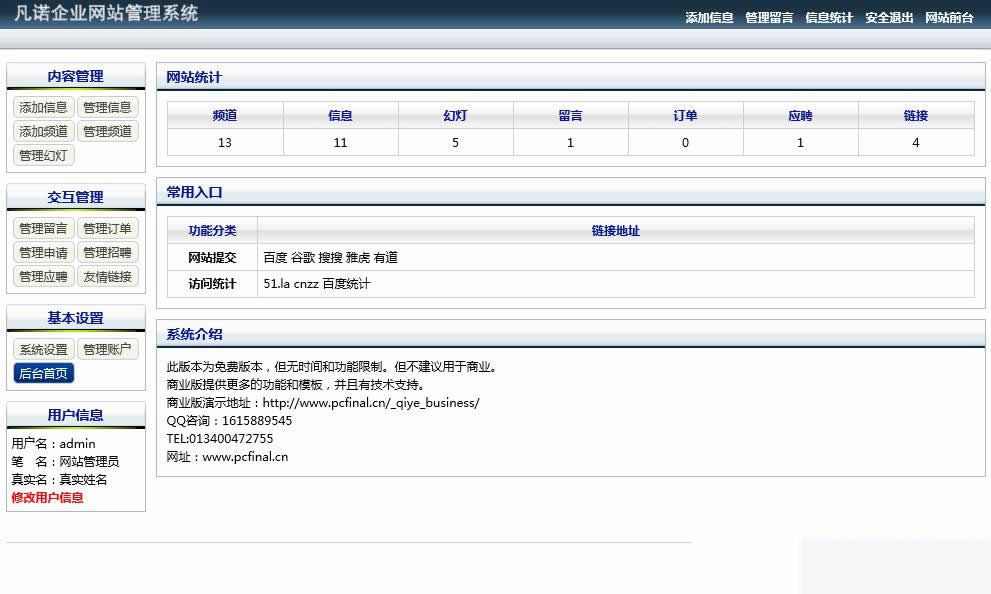The image size is (991, 594).
Task: Click 管理留言 in the interaction panel
Action: (42, 228)
